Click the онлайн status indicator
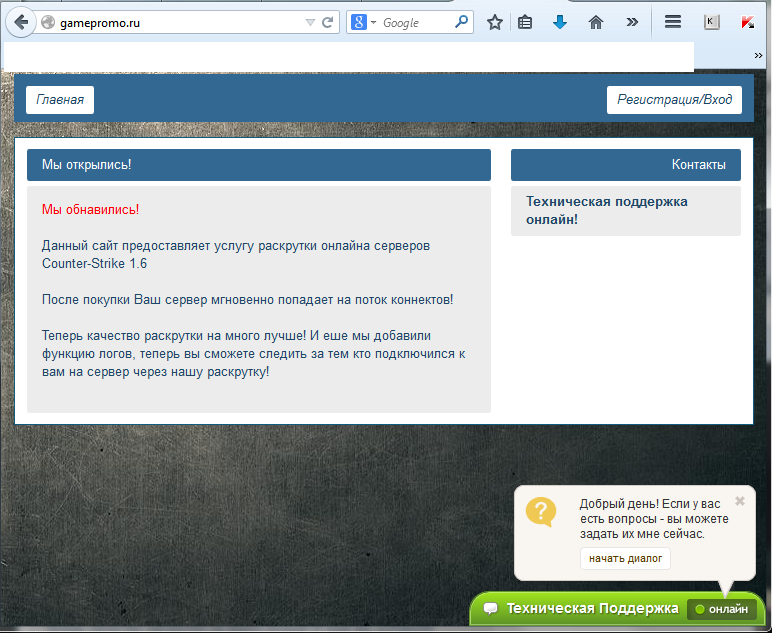772x635 pixels. point(722,609)
